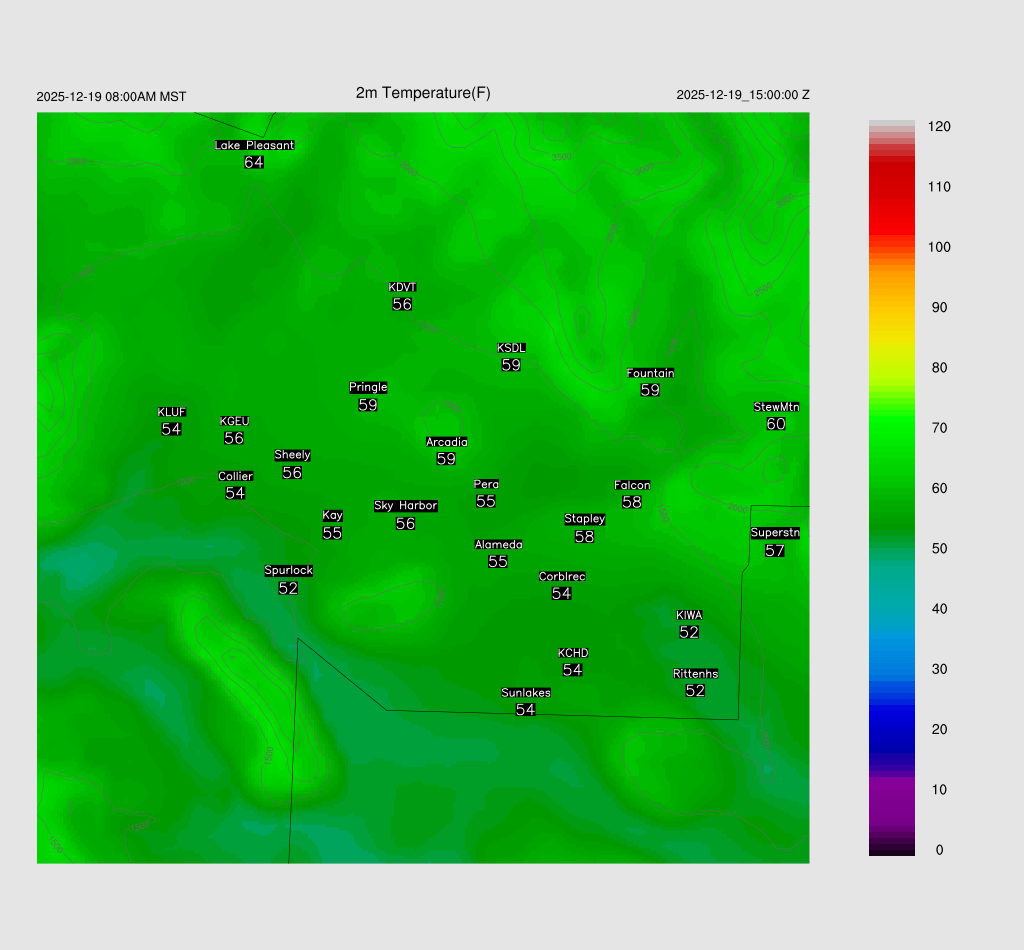Click the KSDL station reading of 59

[511, 365]
